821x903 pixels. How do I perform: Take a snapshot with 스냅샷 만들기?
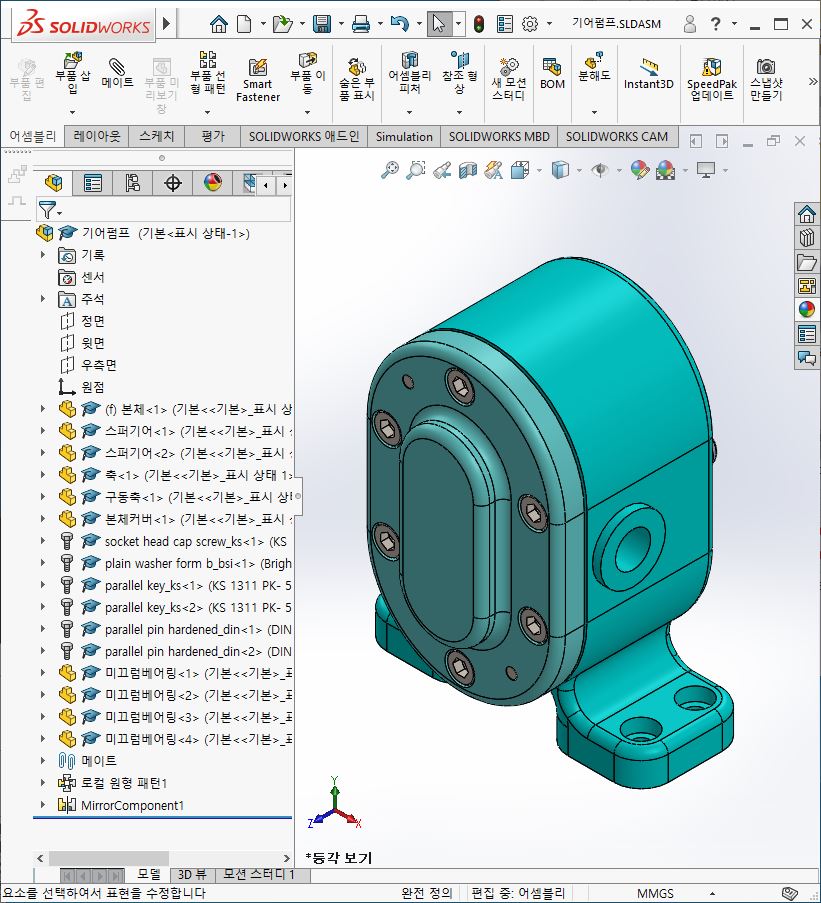766,80
